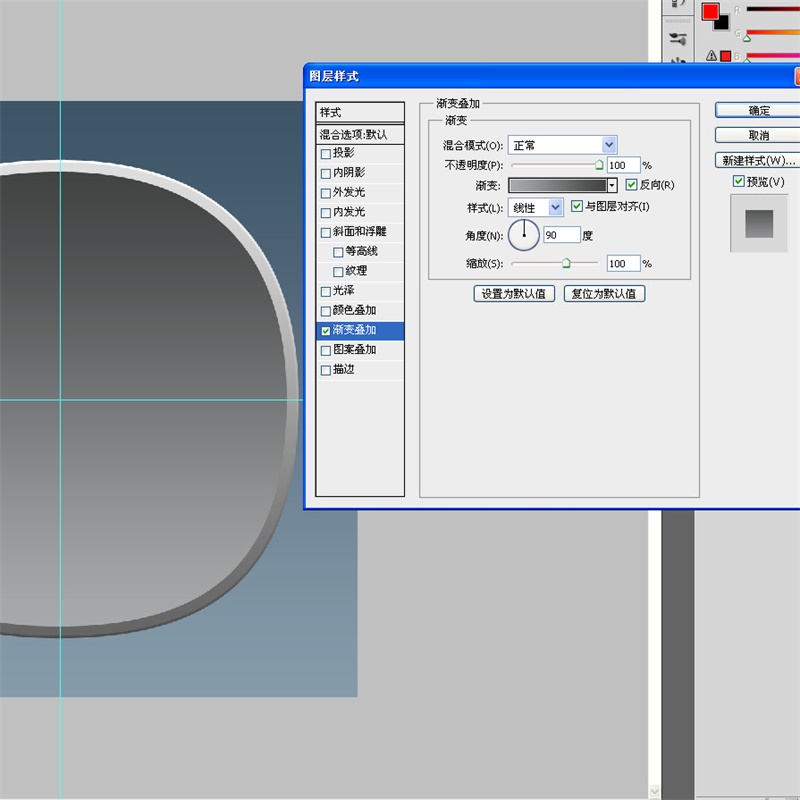Click the 设置为默认值 button
This screenshot has height=800, width=800.
513,294
